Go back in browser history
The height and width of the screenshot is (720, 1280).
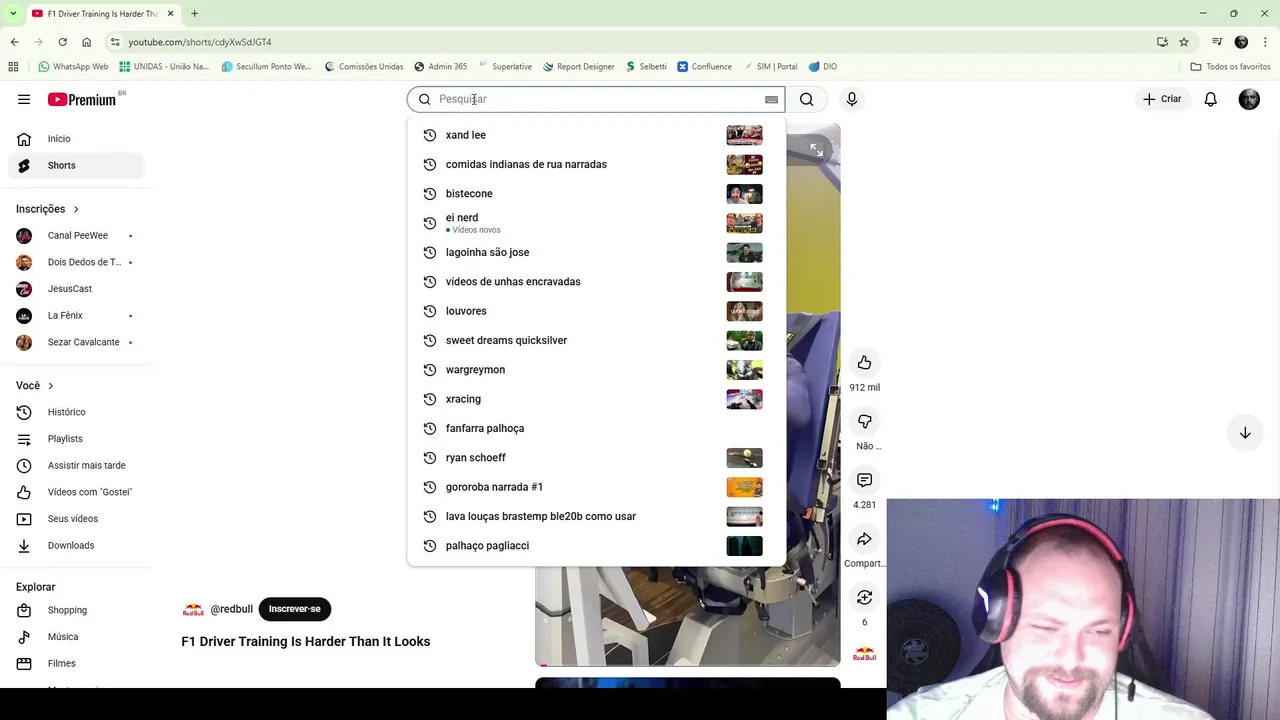[14, 42]
